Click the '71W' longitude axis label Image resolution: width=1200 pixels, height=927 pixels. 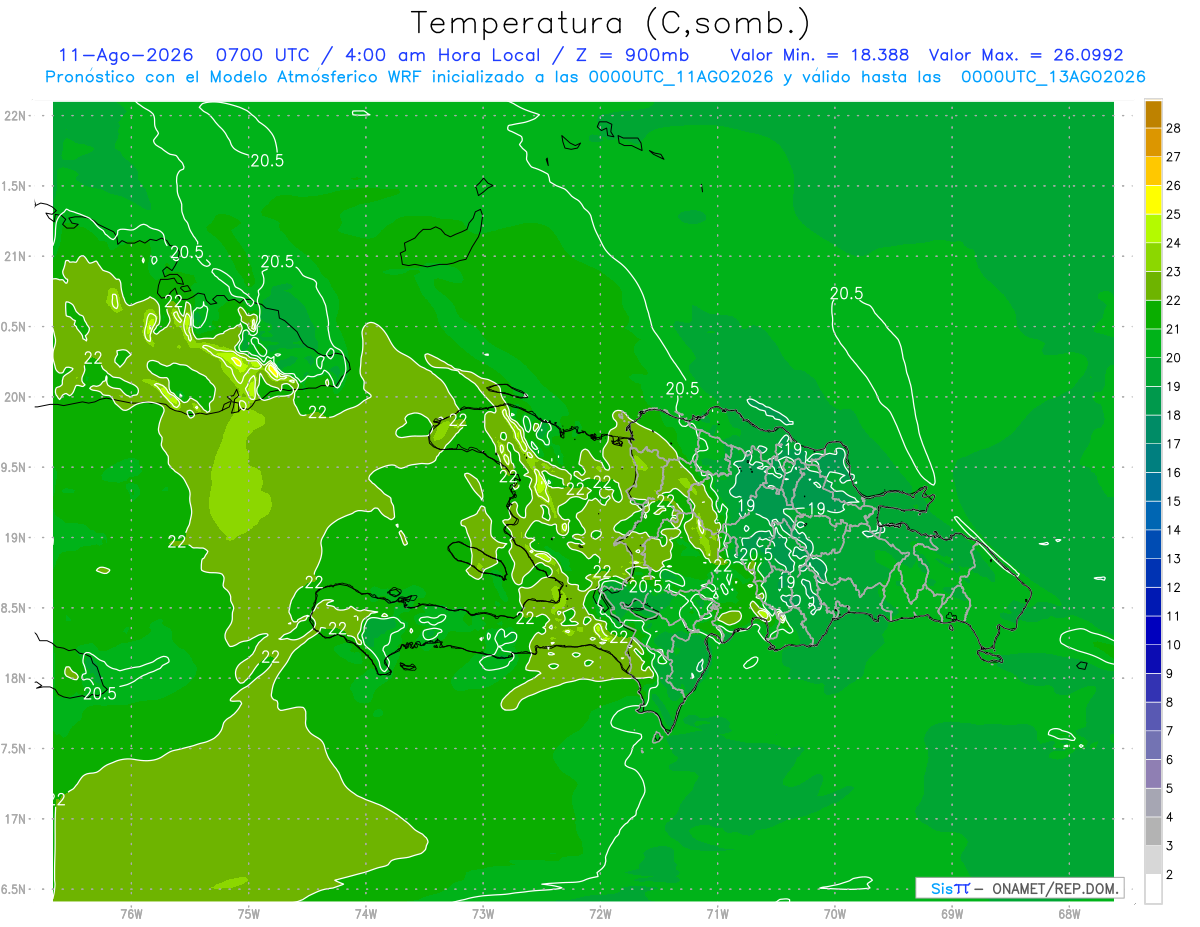[x=717, y=914]
